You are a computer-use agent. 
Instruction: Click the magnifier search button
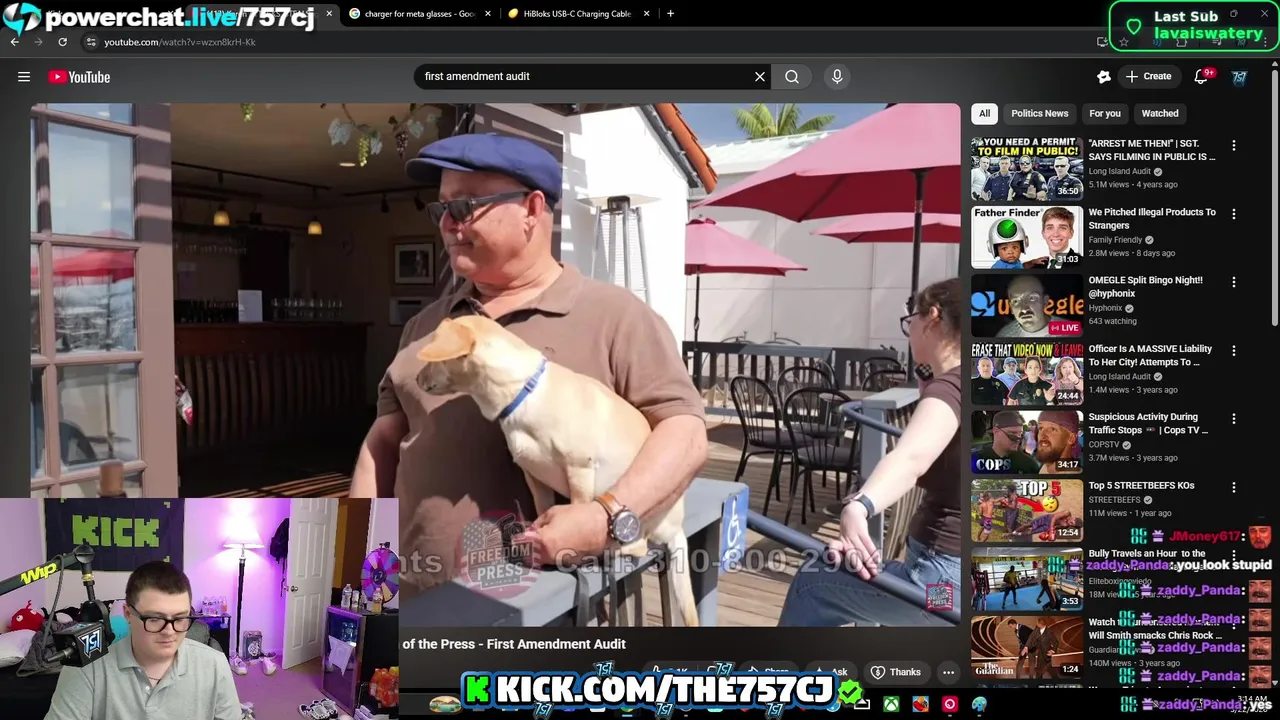click(x=792, y=76)
